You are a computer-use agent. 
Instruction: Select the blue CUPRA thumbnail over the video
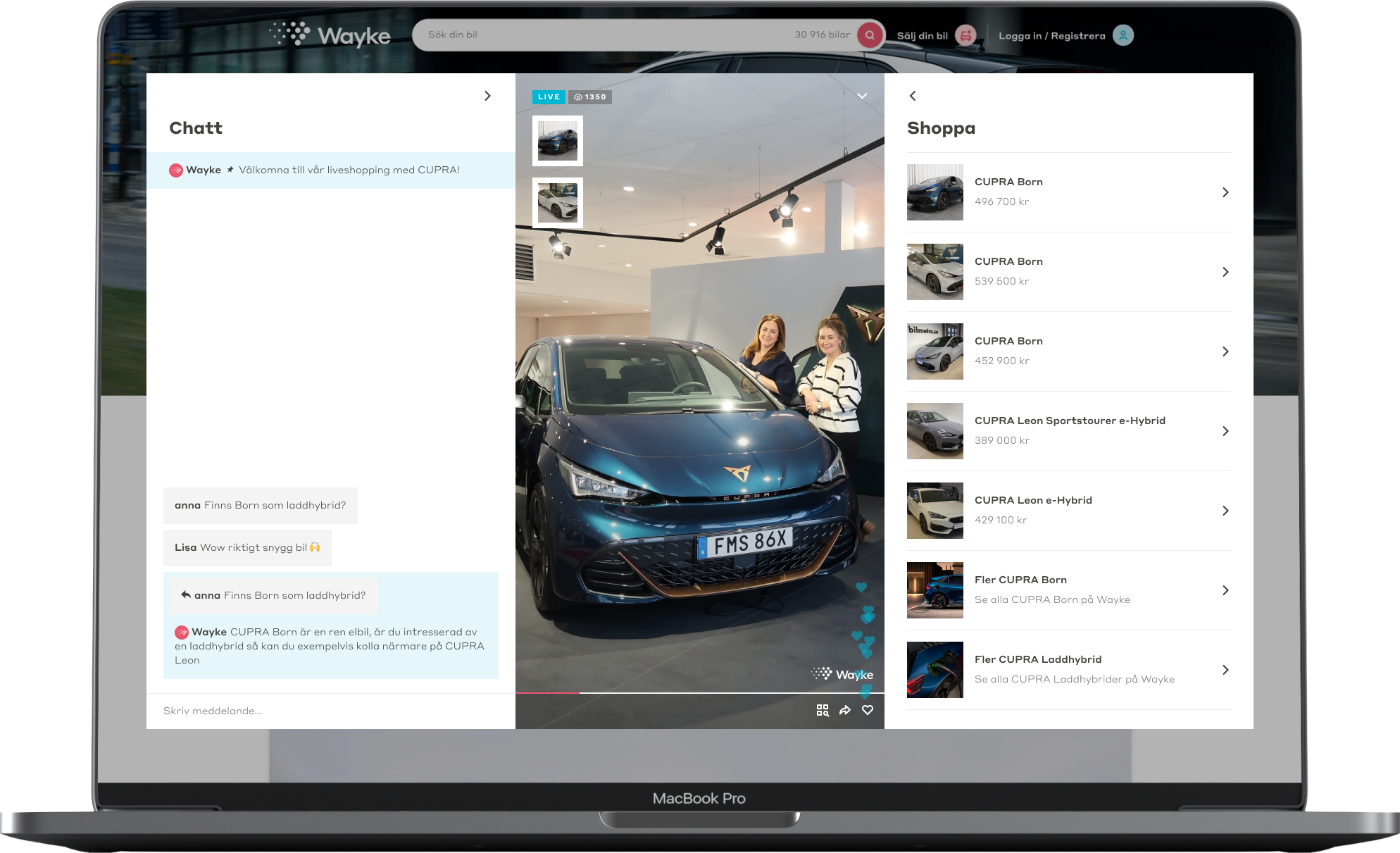tap(558, 141)
